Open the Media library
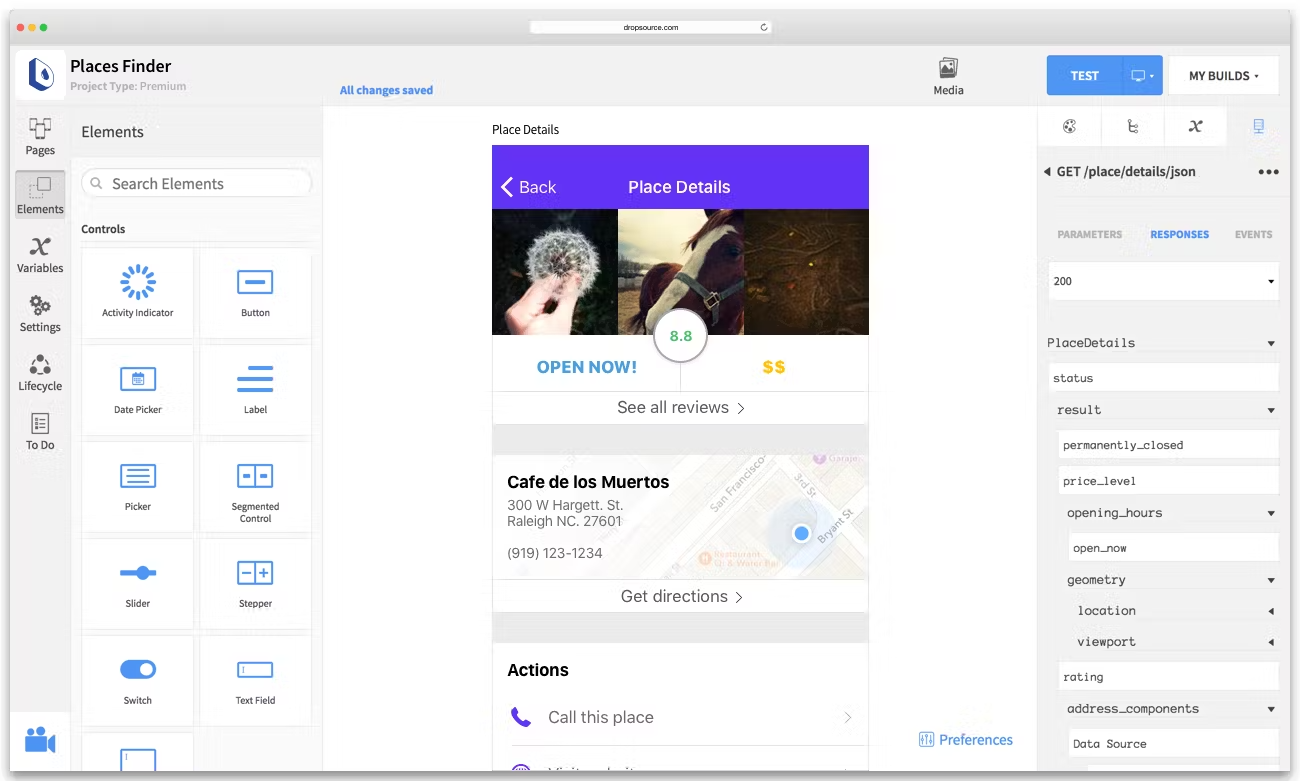Screen dimensions: 1300x781 pyautogui.click(x=948, y=76)
